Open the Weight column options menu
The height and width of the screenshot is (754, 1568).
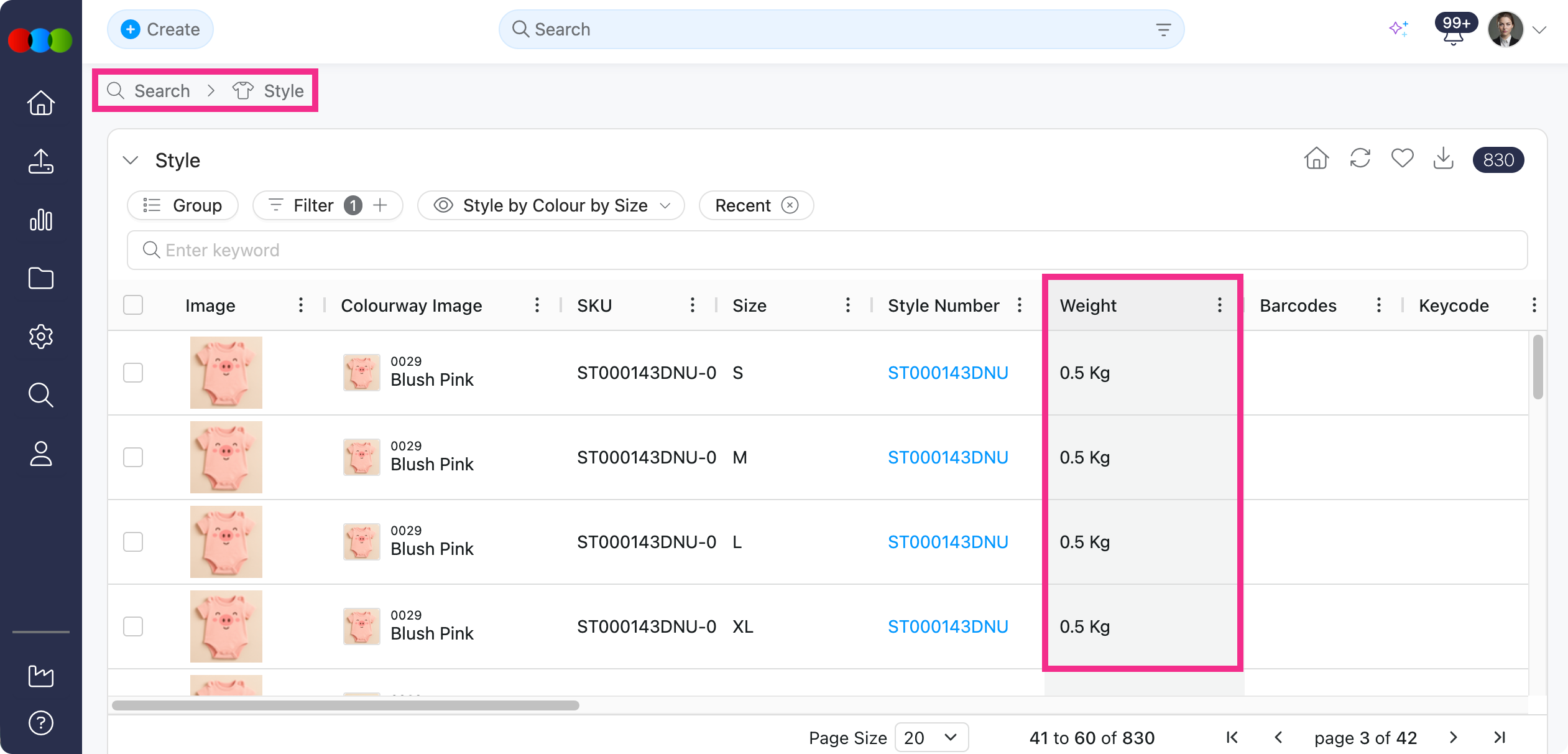pos(1219,305)
